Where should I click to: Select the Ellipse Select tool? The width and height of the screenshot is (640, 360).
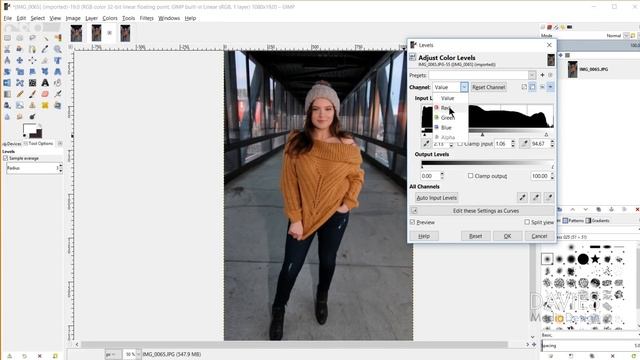(x=20, y=38)
